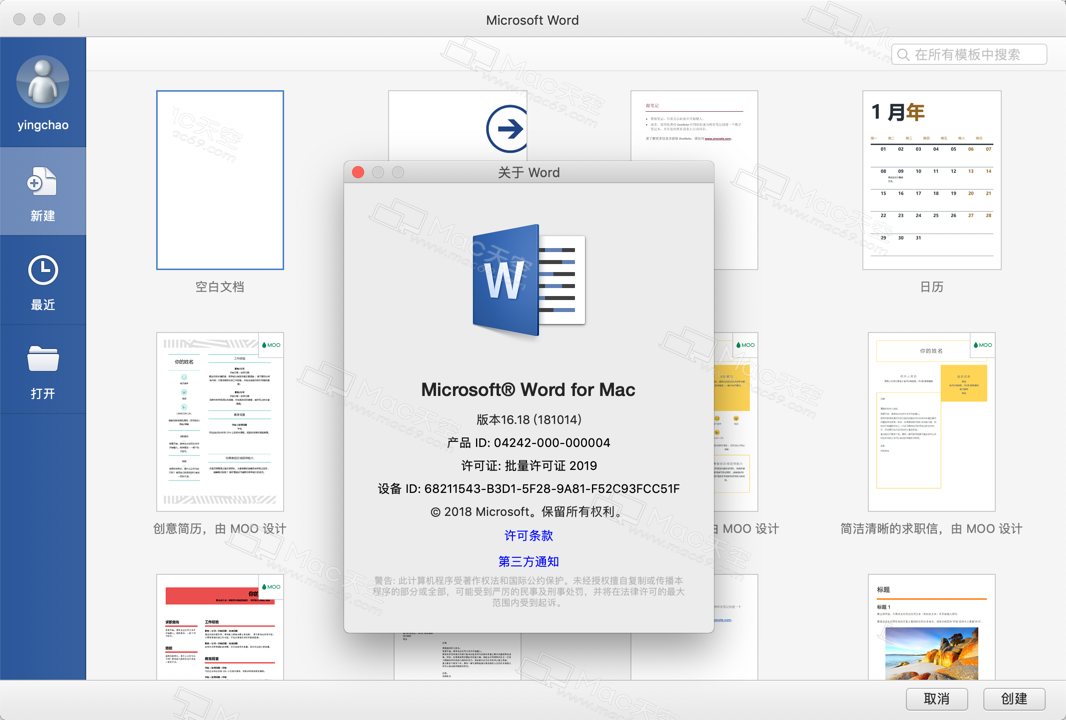Image resolution: width=1066 pixels, height=720 pixels.
Task: Click the 版本16.18 (181014) version text
Action: [x=529, y=419]
